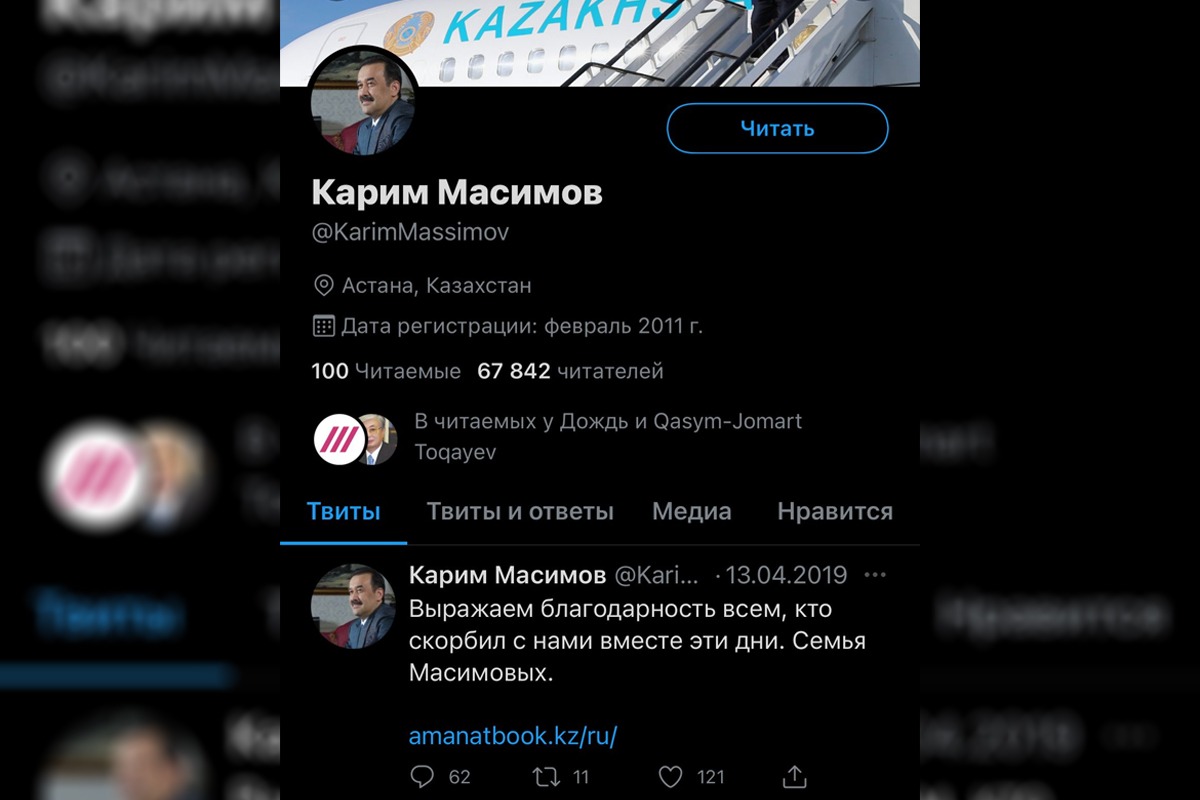Open tweet author avatar in timeline
Screen dimensions: 1200x800
point(354,606)
